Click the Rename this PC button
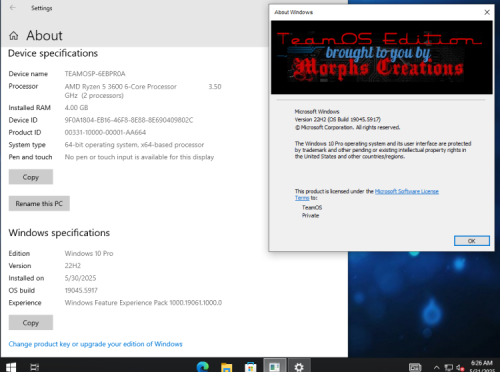500x372 pixels. point(39,203)
